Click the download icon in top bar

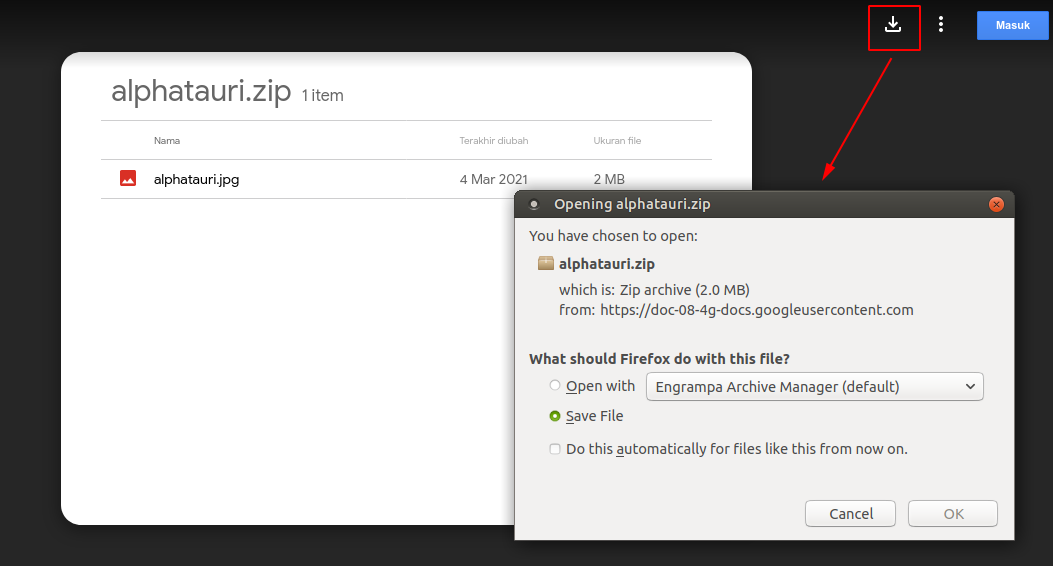click(893, 25)
